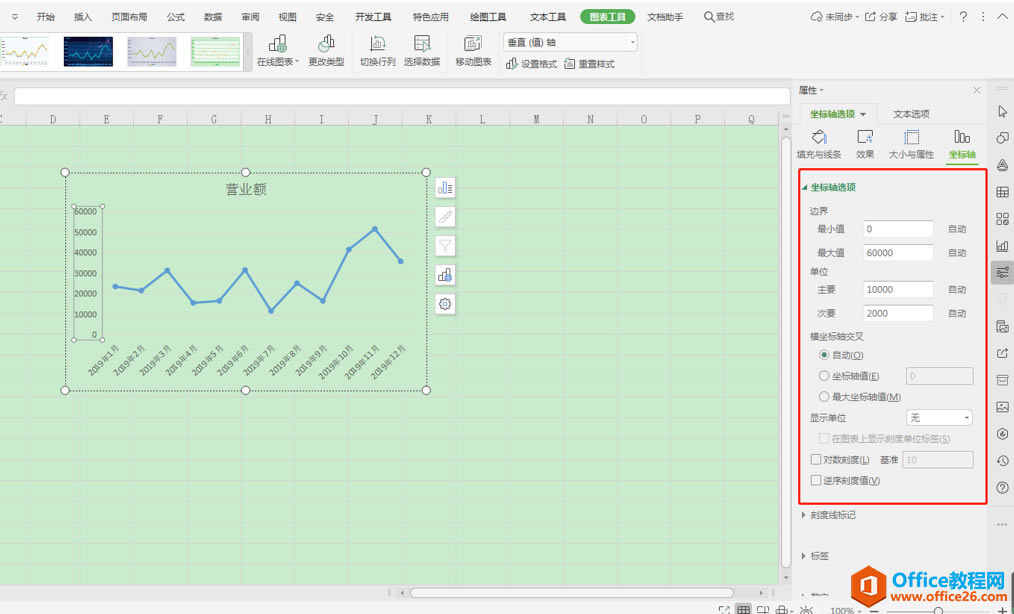Click the 更改类型 change chart type icon
The width and height of the screenshot is (1014, 614).
click(326, 44)
